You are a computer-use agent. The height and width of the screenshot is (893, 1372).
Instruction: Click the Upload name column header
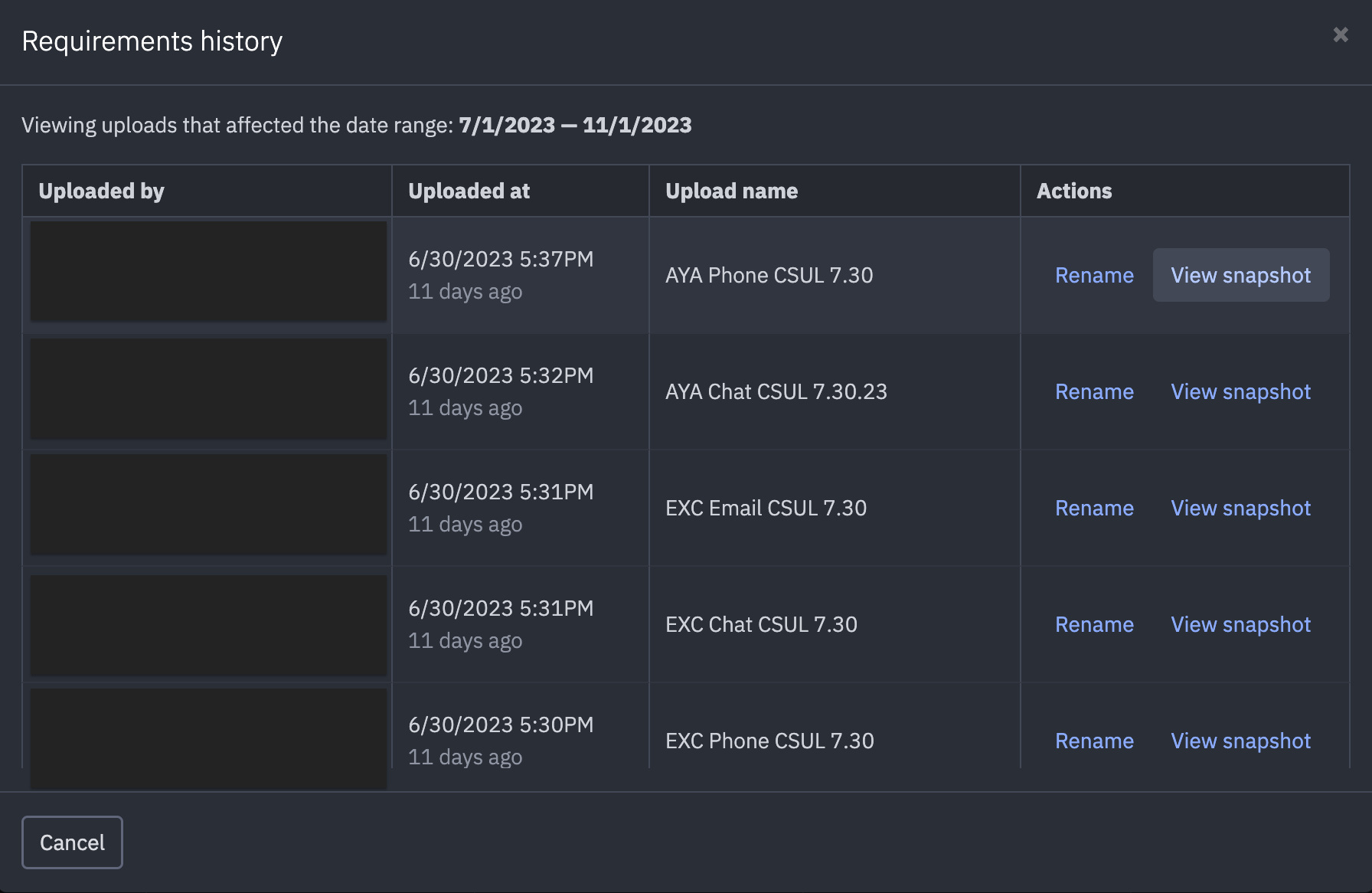(731, 191)
